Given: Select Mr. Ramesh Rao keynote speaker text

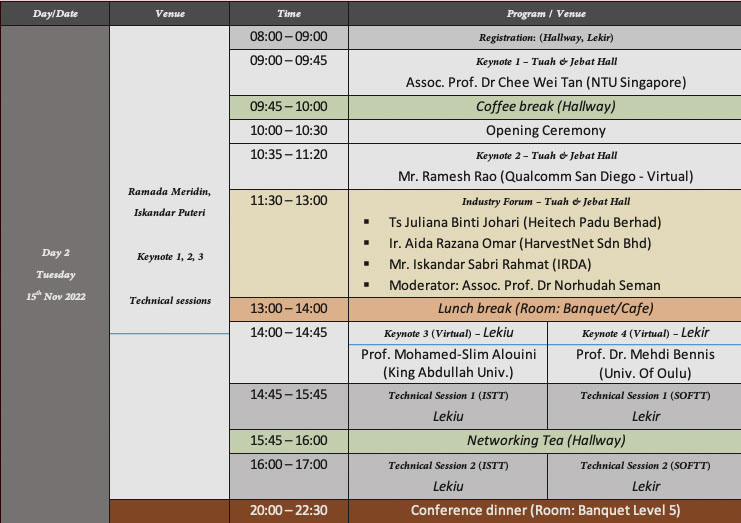Looking at the screenshot, I should tap(545, 176).
